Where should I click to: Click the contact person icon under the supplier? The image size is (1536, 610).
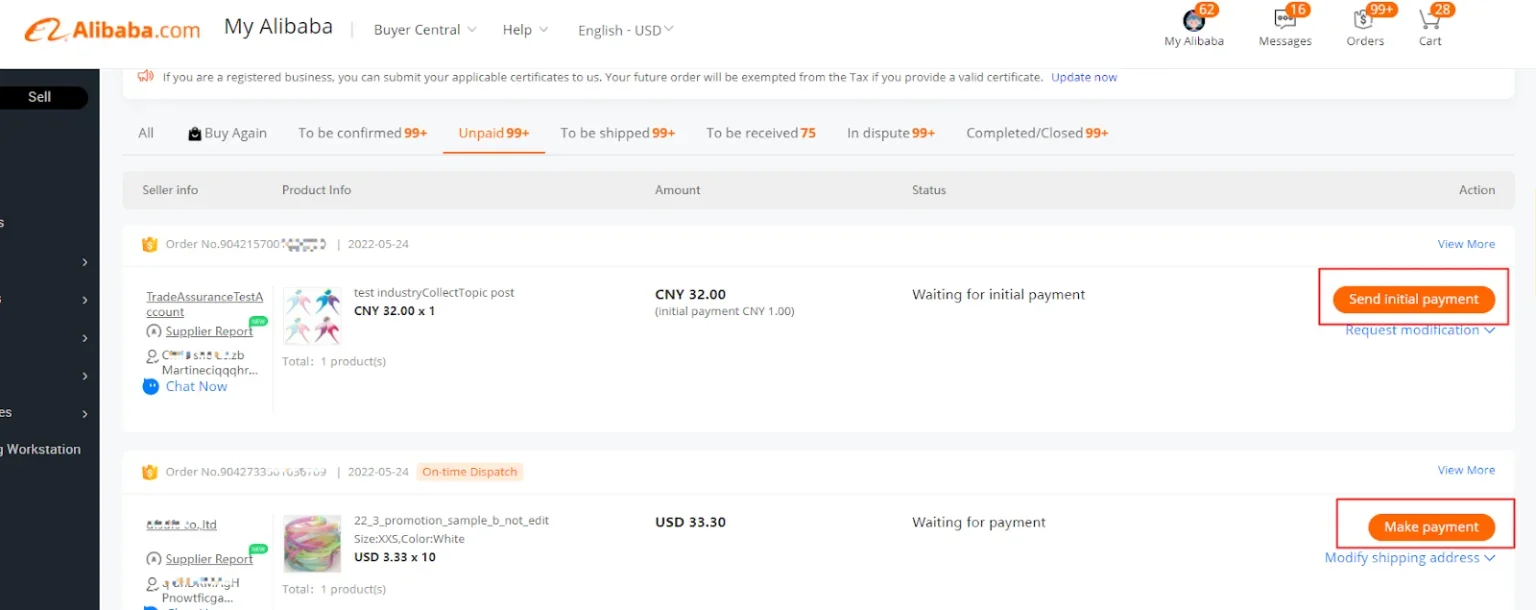click(x=152, y=355)
